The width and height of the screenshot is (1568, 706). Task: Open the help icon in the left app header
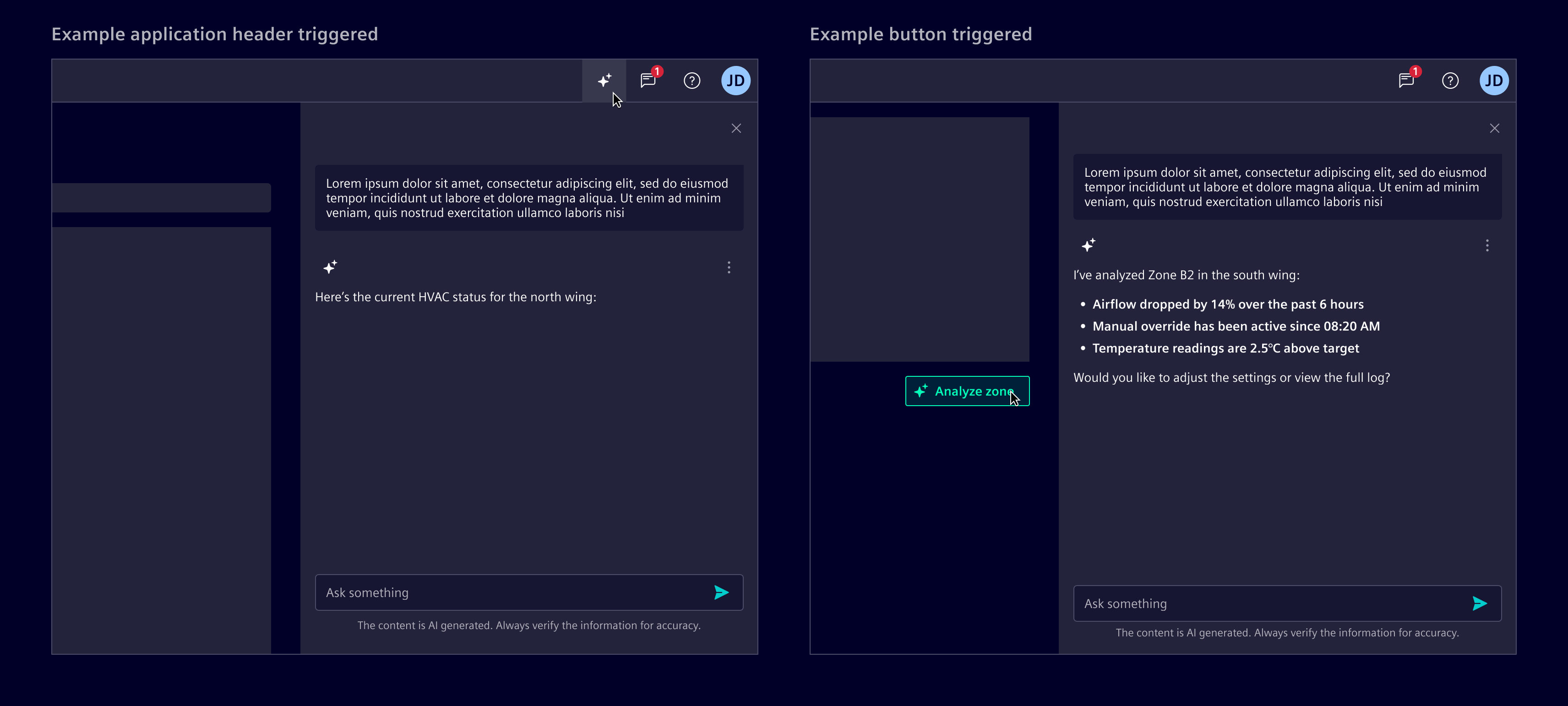[691, 80]
